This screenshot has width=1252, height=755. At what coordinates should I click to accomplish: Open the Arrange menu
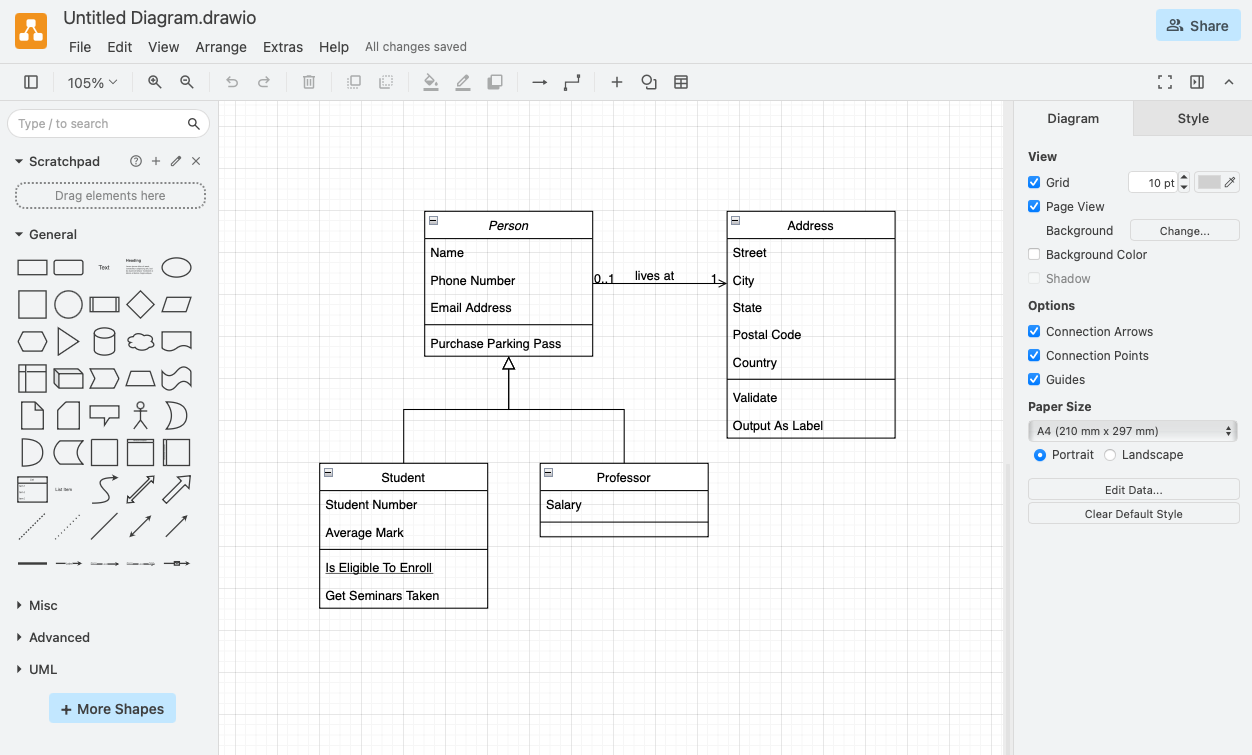coord(221,47)
